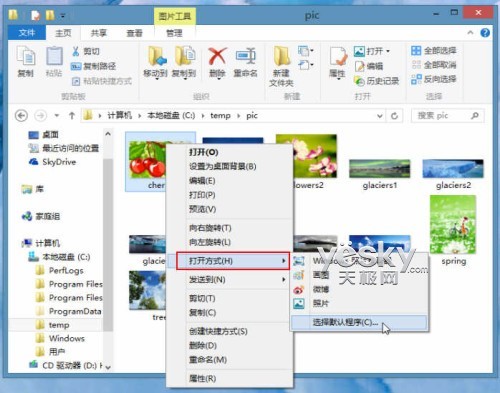Click 反向选择 in the select group

[x=434, y=79]
